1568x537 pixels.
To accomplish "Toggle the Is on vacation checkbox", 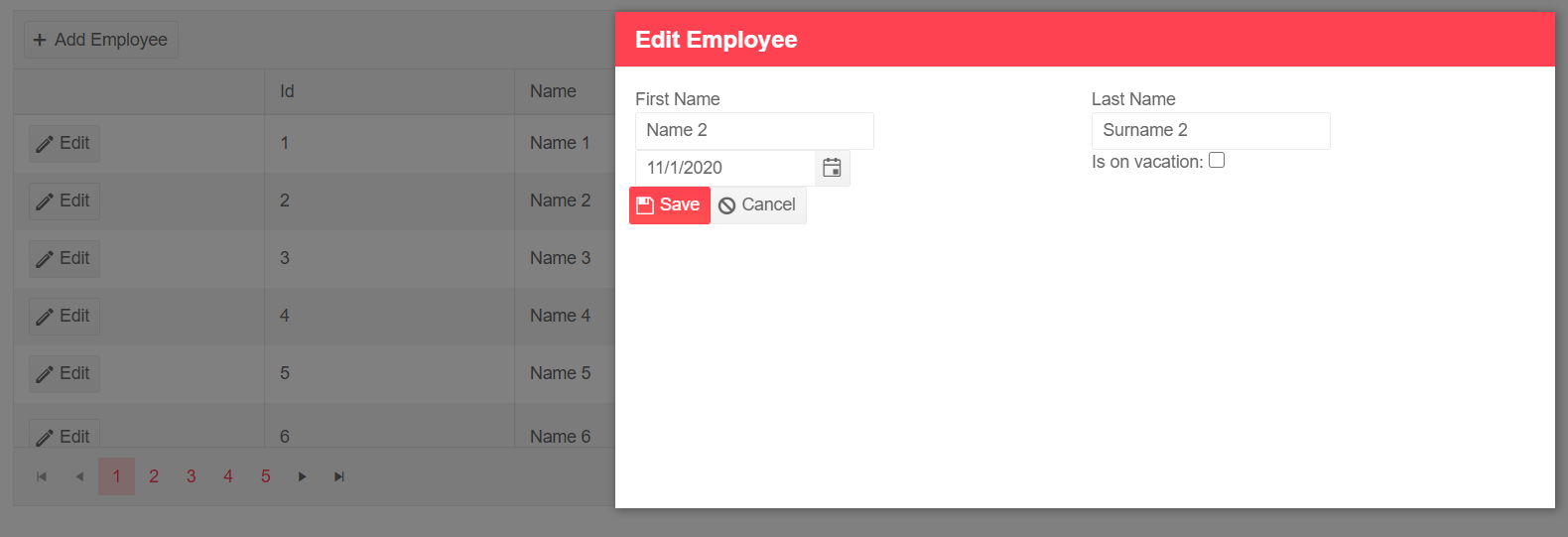I will tap(1217, 161).
